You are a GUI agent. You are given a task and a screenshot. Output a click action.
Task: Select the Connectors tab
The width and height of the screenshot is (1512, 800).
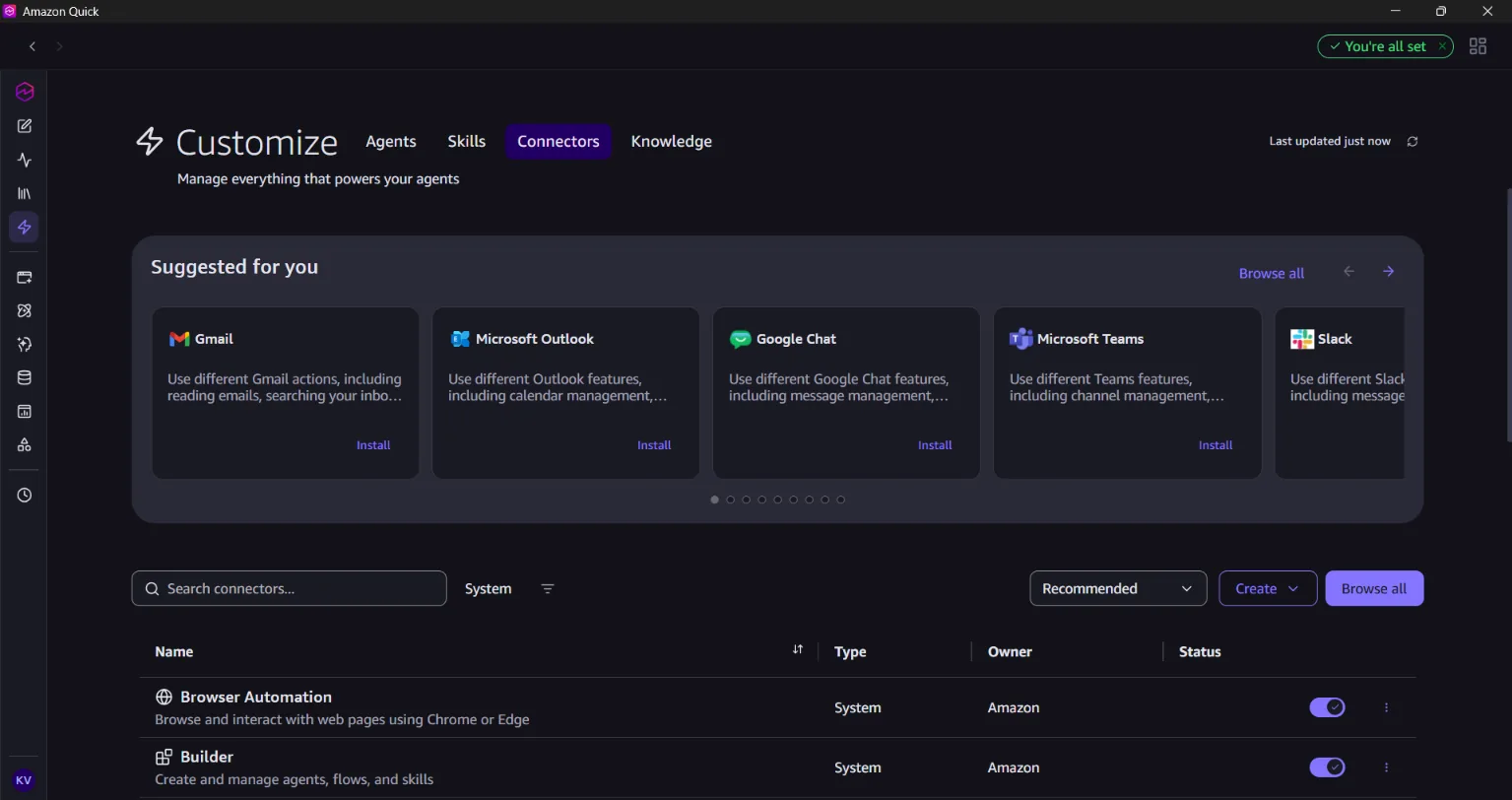(x=559, y=142)
